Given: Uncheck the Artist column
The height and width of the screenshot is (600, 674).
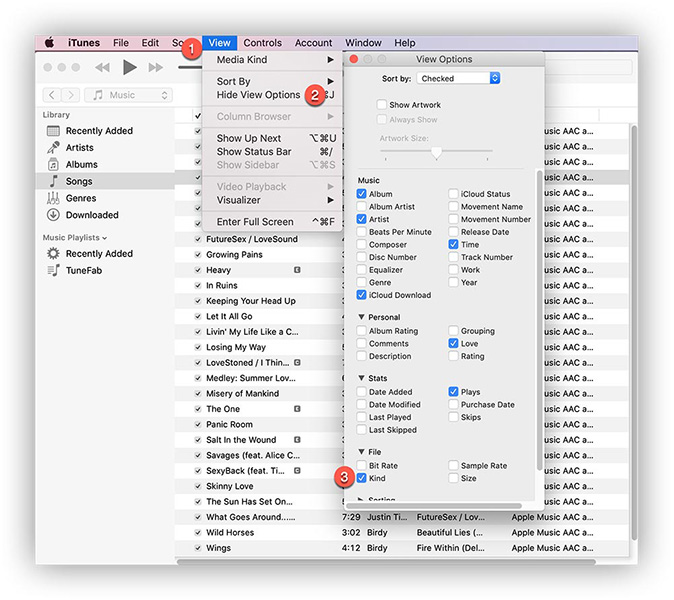Looking at the screenshot, I should [362, 219].
